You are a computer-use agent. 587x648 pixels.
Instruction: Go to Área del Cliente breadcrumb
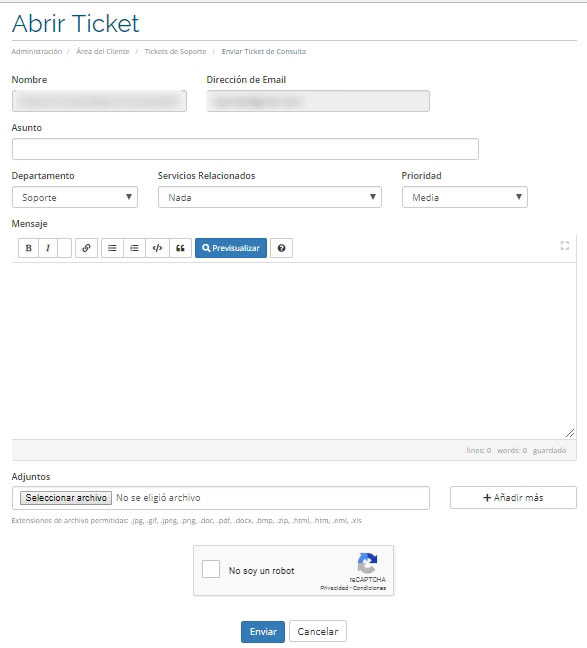point(103,51)
